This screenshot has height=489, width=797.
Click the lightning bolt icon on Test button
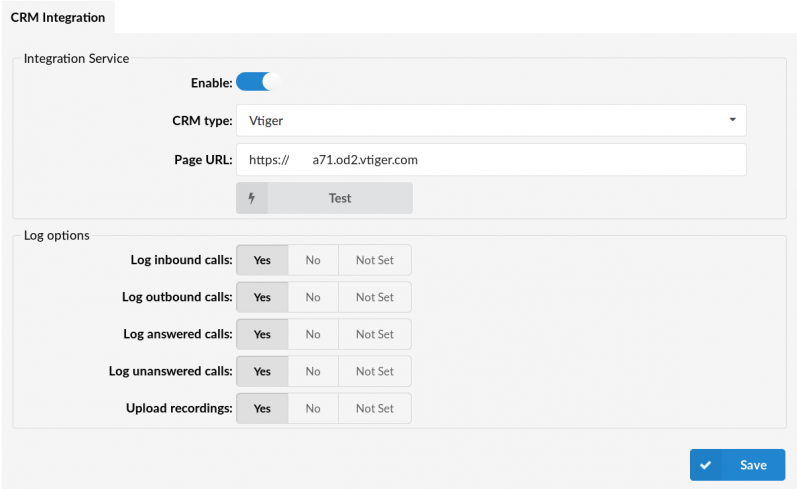coord(252,198)
